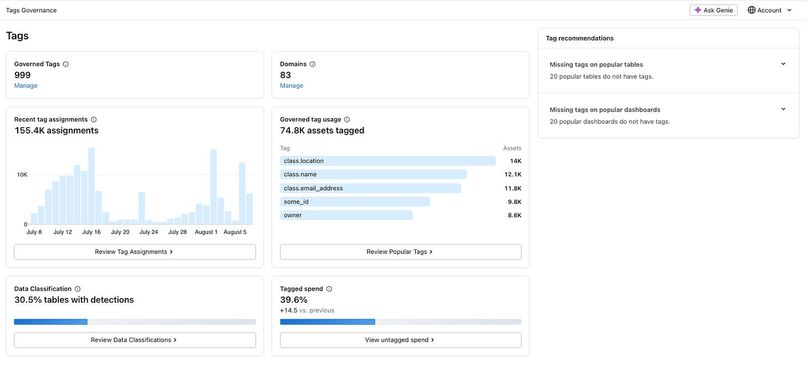Click the owner tag bar

346,215
